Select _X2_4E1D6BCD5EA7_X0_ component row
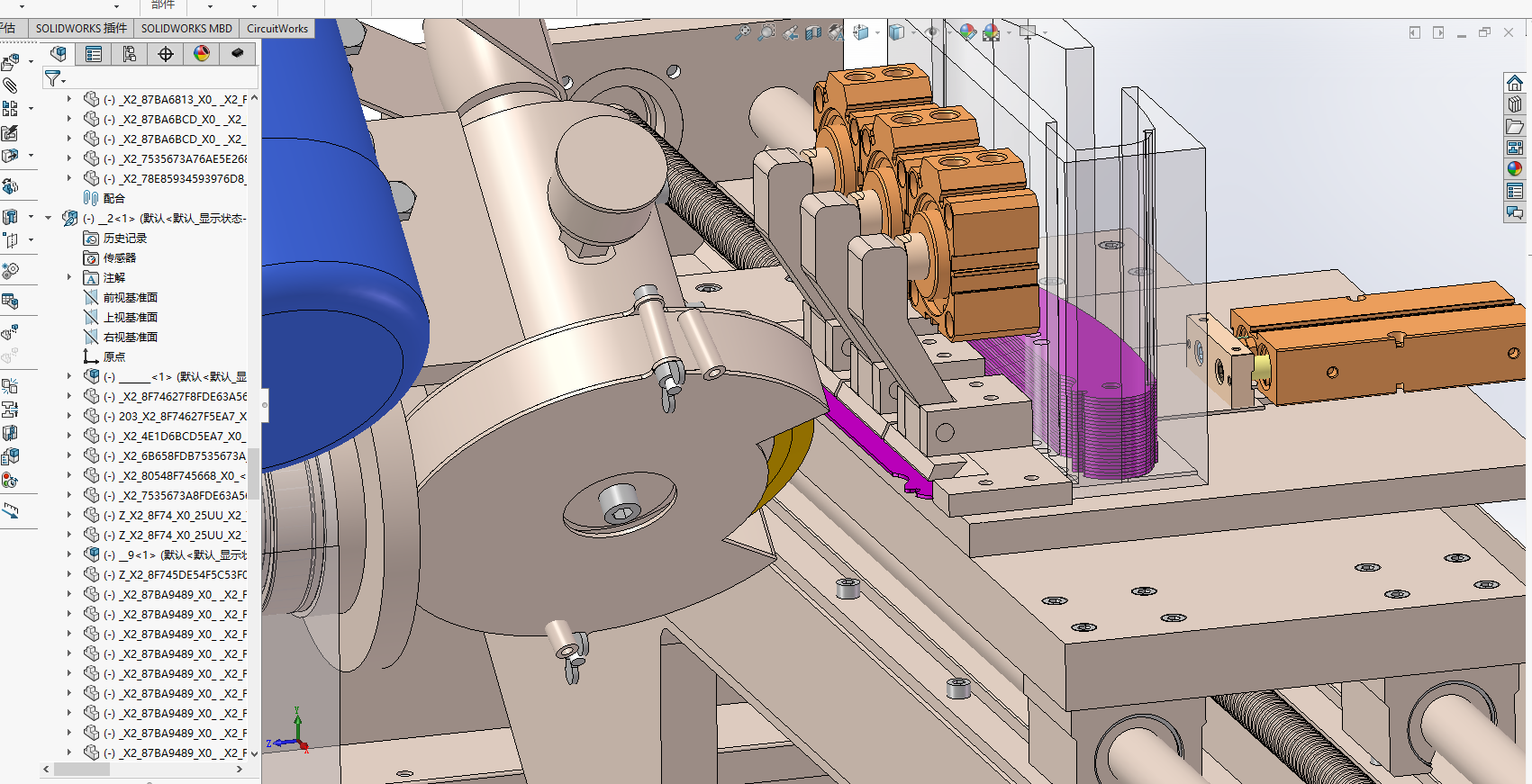 tap(164, 436)
